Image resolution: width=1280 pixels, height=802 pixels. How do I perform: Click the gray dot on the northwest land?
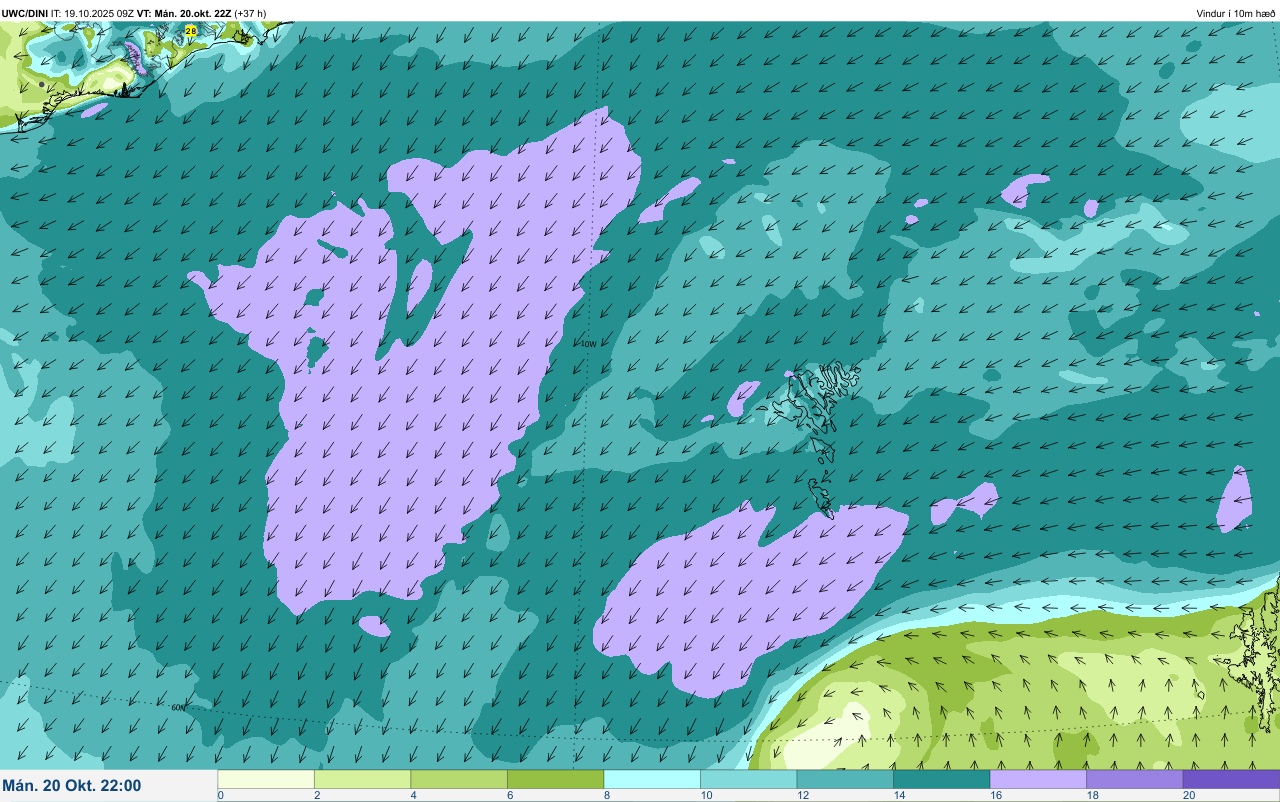click(41, 85)
